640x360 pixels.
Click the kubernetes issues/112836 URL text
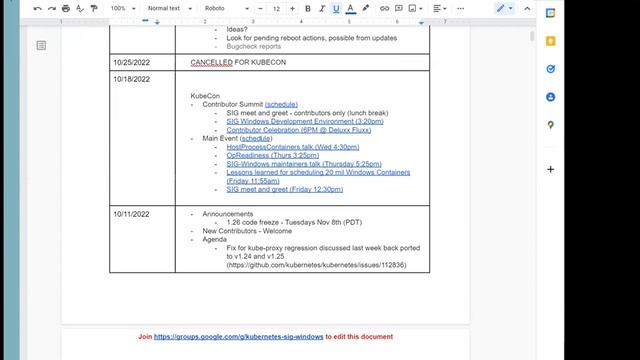316,265
